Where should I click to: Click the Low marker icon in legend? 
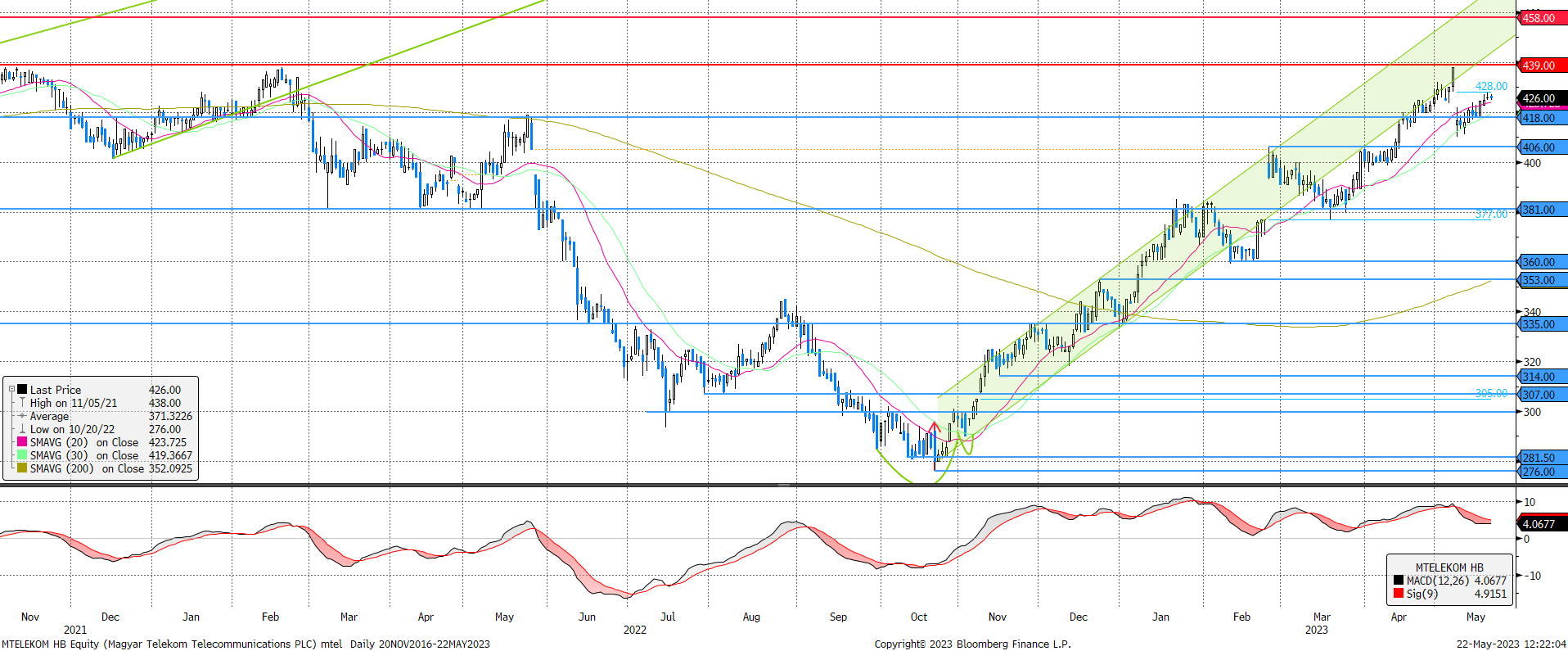point(22,429)
